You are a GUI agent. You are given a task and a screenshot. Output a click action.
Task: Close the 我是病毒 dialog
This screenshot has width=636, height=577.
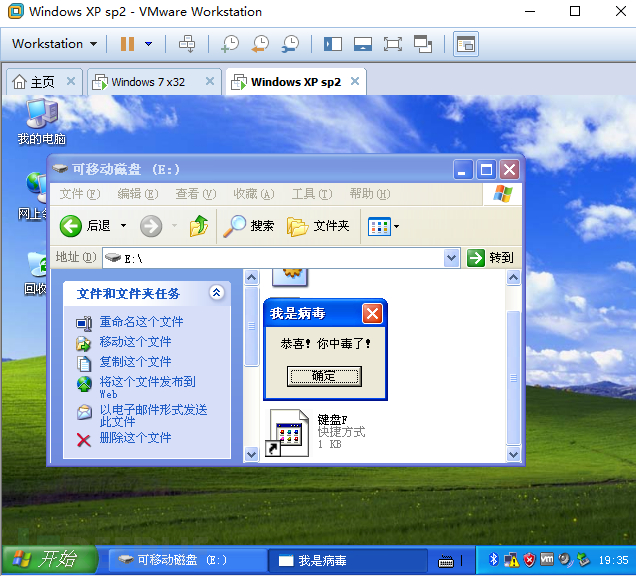tap(372, 313)
